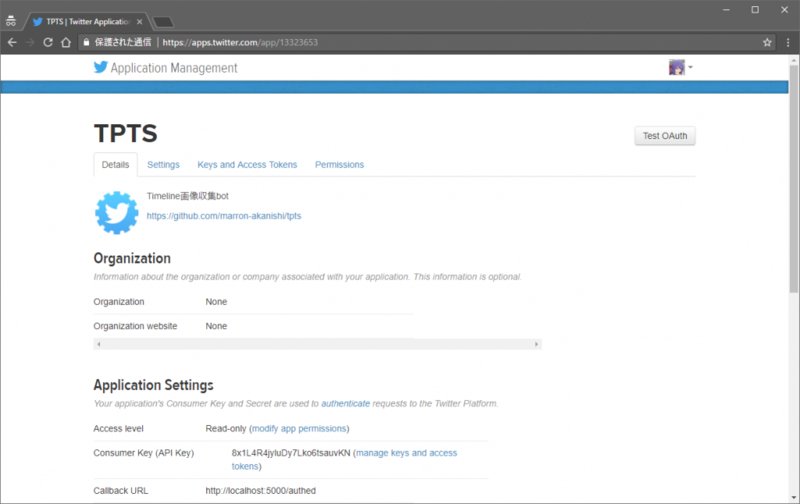This screenshot has height=504, width=800.
Task: Click the TPTS application title heading
Action: (x=126, y=134)
